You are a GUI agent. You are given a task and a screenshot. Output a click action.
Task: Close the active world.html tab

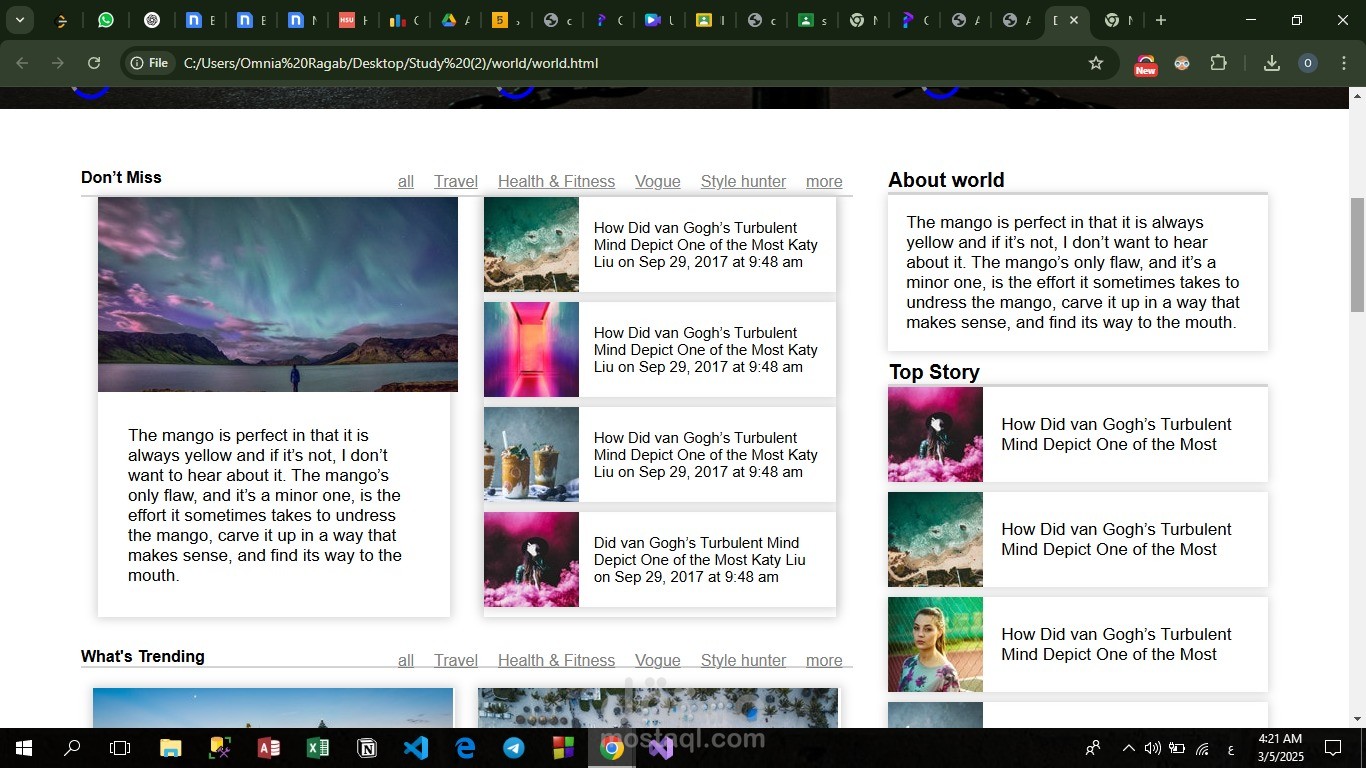click(x=1074, y=20)
